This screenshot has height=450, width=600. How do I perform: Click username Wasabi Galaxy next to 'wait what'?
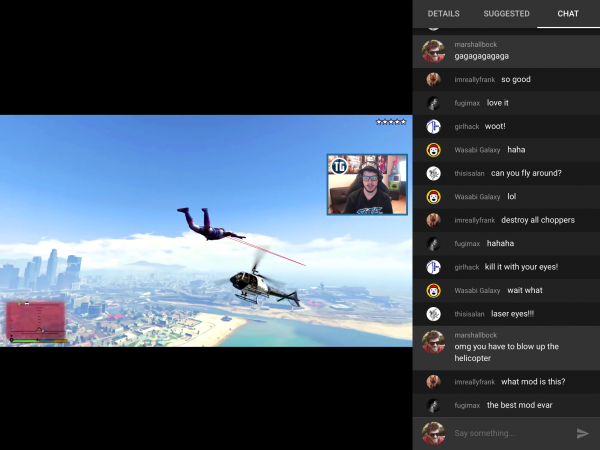(x=477, y=291)
